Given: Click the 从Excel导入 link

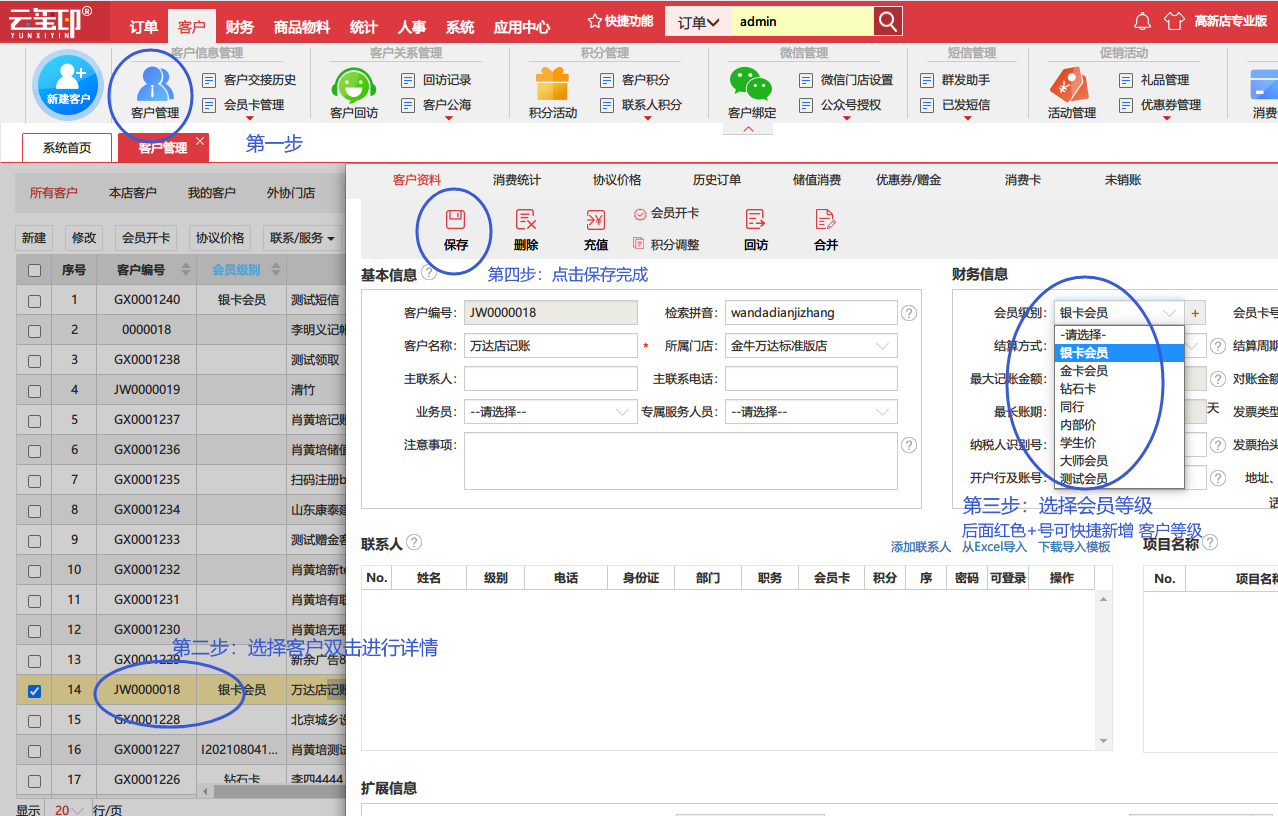Looking at the screenshot, I should point(995,547).
